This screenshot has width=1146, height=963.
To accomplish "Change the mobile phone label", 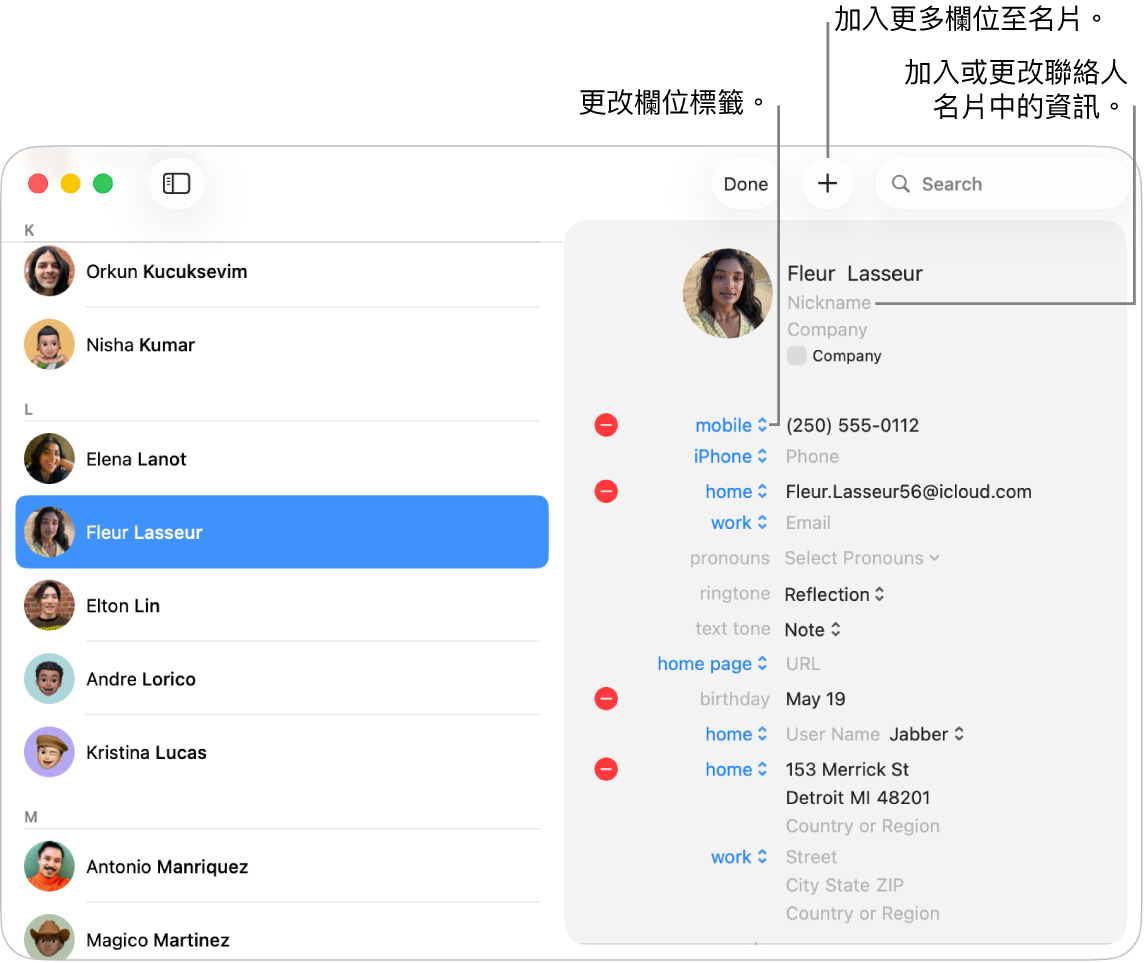I will [731, 425].
